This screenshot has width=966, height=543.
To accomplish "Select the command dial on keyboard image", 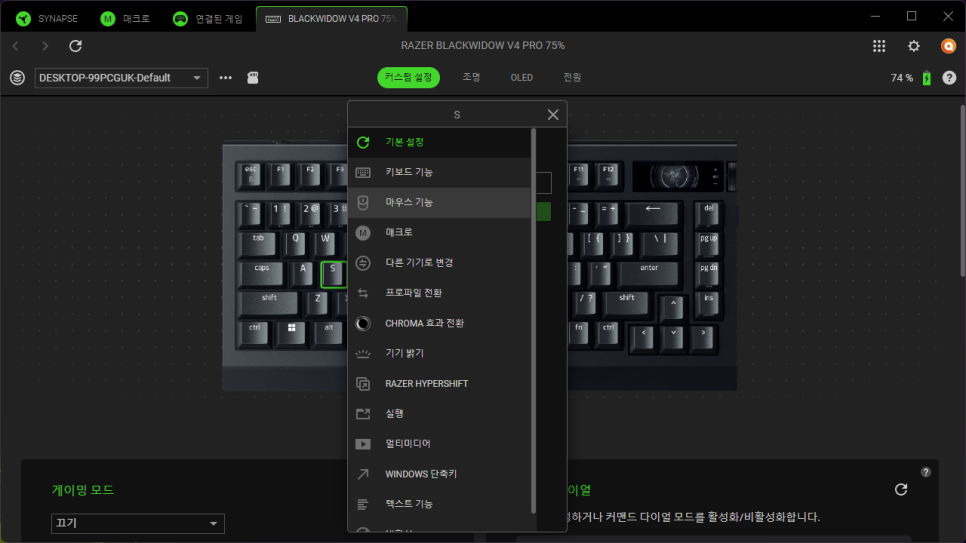I will (731, 176).
